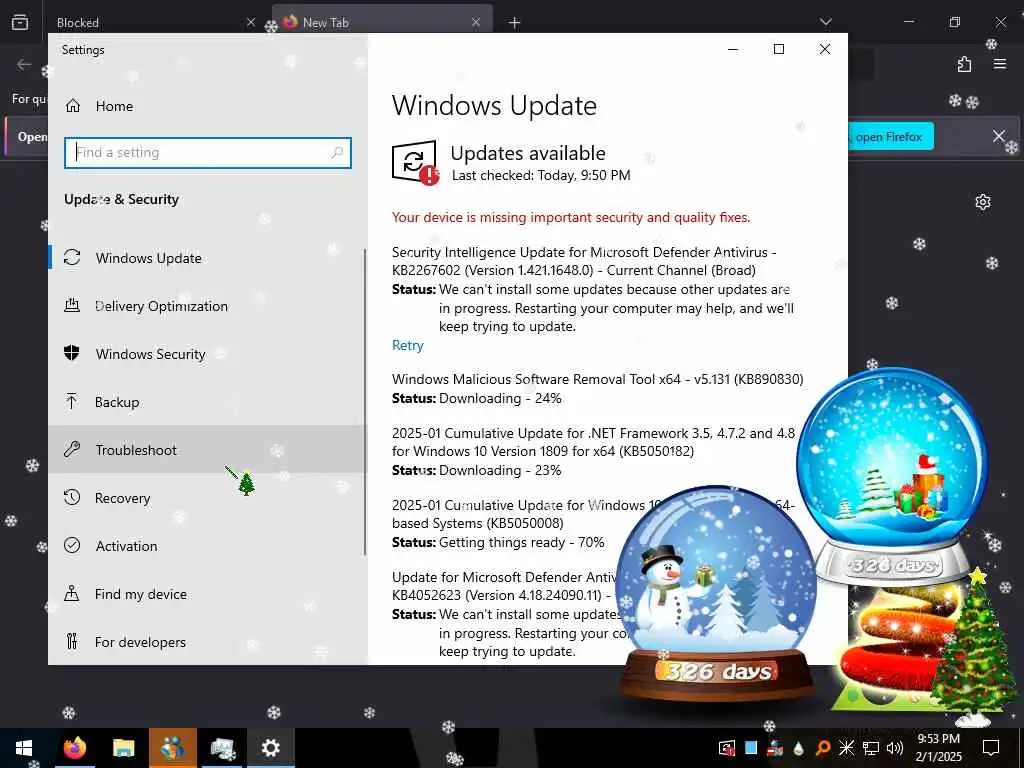Screen dimensions: 1024x768
Task: Open Windows Security section
Action: pos(208,354)
